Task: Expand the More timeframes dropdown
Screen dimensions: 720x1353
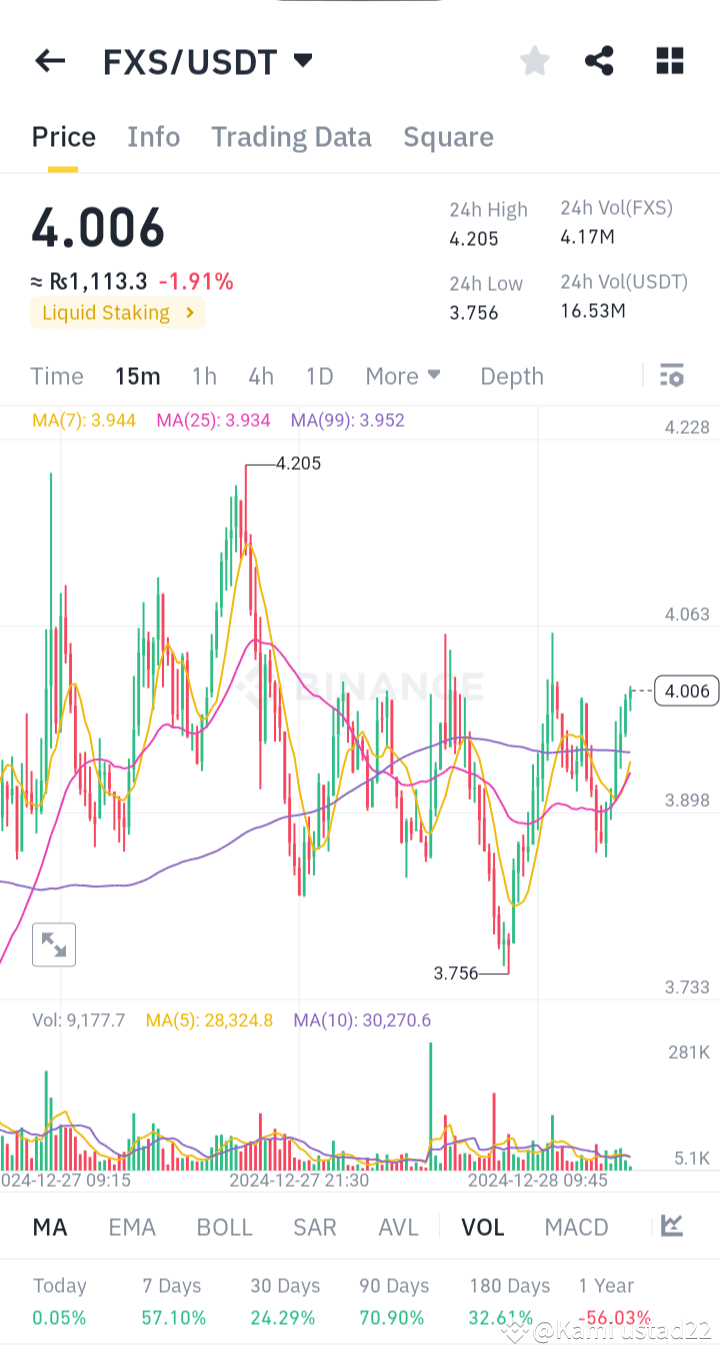Action: pyautogui.click(x=402, y=376)
